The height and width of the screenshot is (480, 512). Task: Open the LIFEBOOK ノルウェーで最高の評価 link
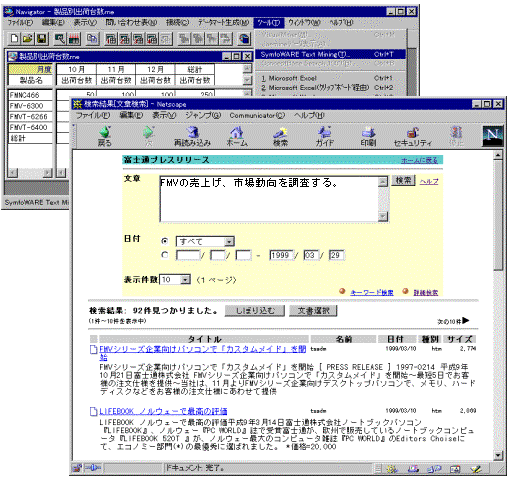pos(163,411)
